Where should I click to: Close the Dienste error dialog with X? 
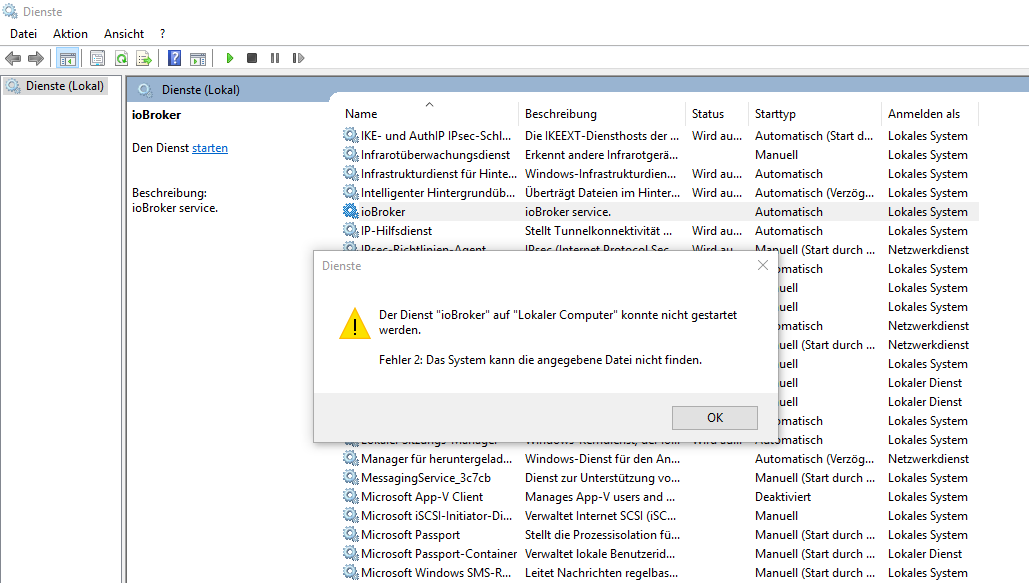(x=763, y=265)
